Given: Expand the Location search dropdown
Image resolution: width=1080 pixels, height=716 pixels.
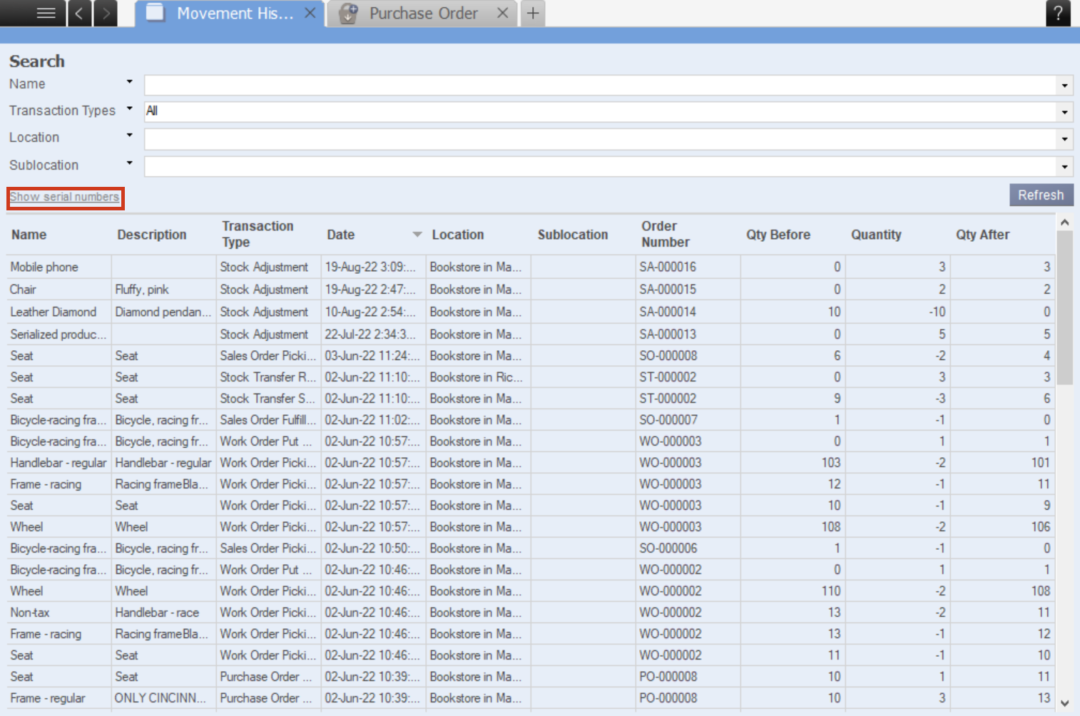Looking at the screenshot, I should tap(1063, 138).
